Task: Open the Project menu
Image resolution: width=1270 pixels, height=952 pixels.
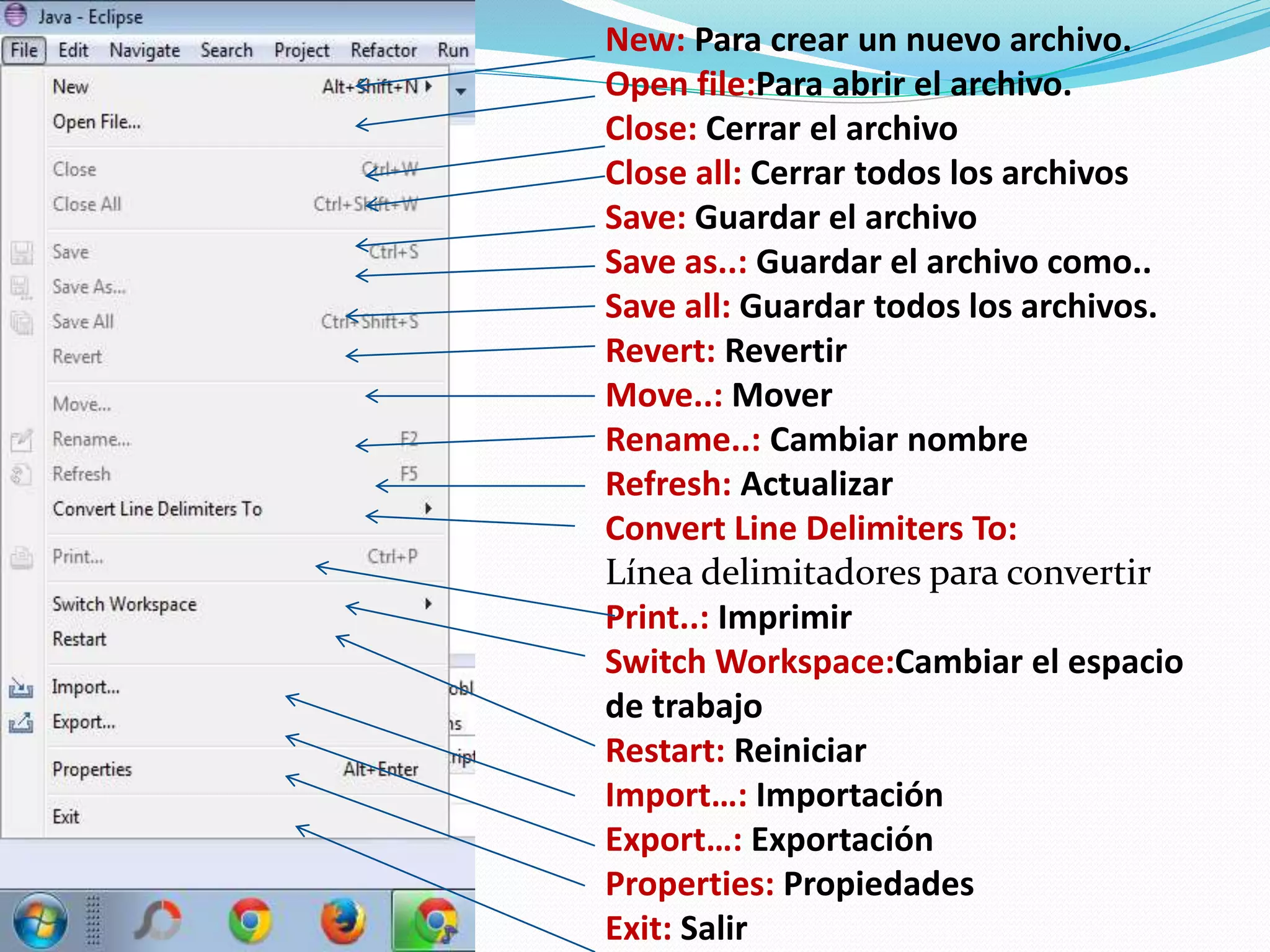Action: click(301, 50)
